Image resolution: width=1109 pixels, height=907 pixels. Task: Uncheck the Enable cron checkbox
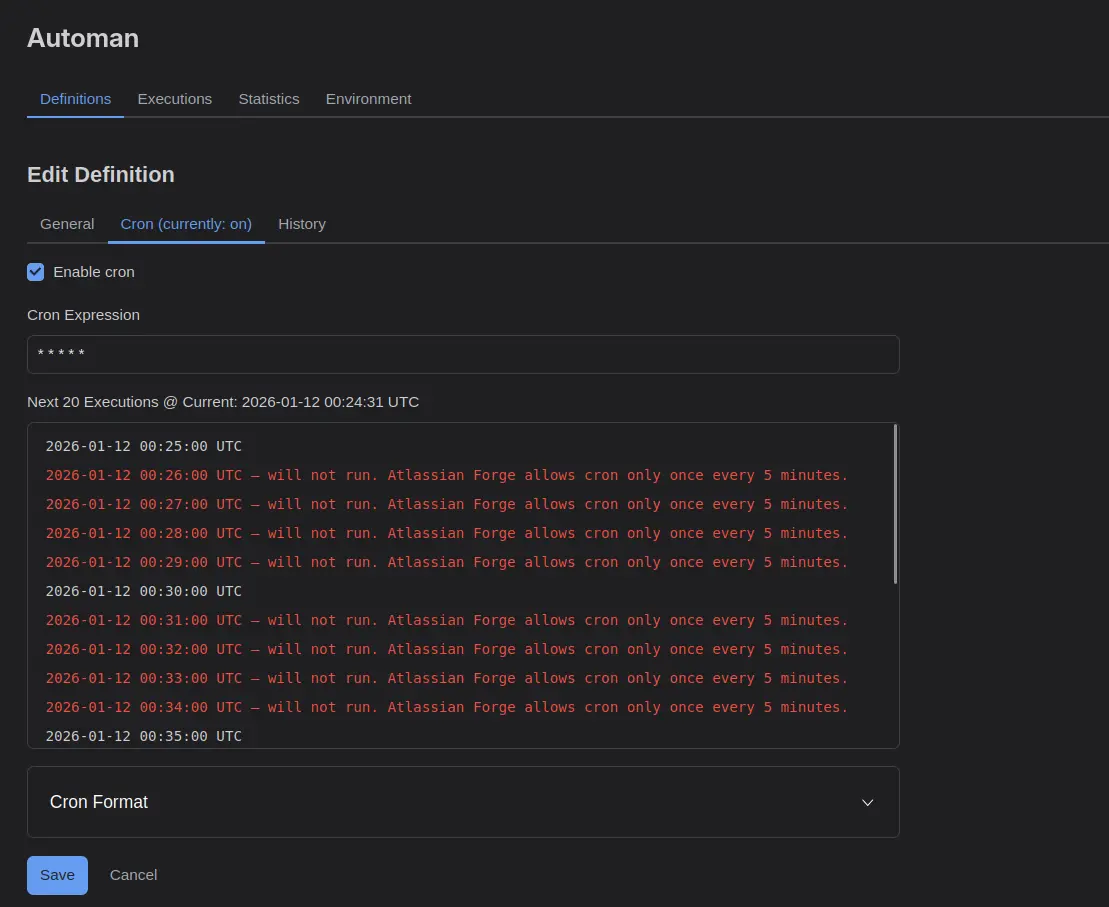(36, 272)
